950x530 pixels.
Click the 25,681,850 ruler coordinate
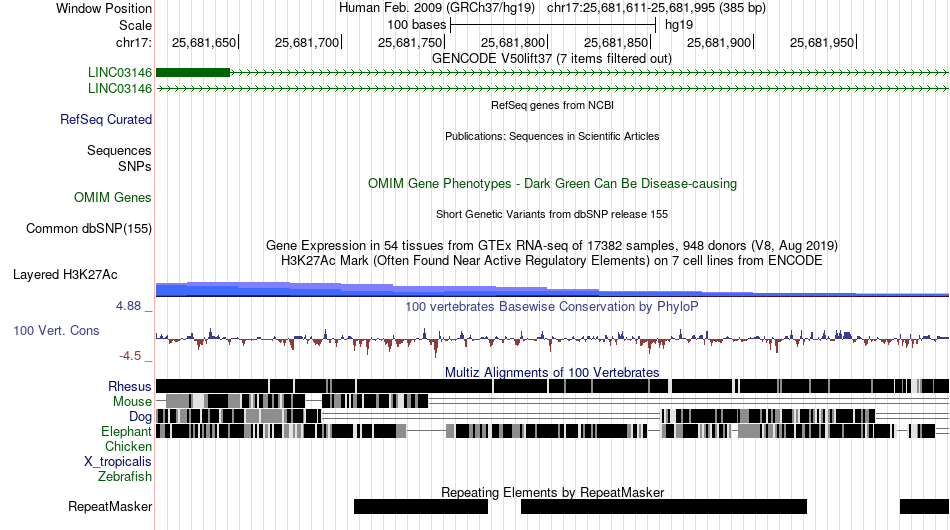[x=616, y=42]
